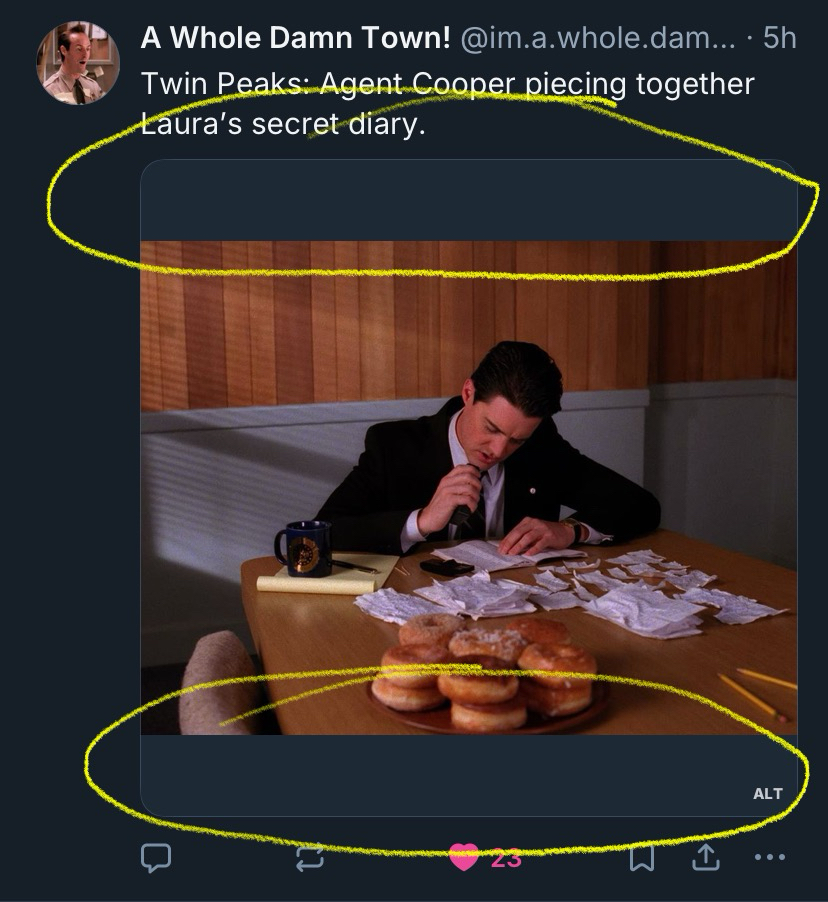The image size is (828, 902).
Task: Click Agent Cooper's face in the photo
Action: 503,428
